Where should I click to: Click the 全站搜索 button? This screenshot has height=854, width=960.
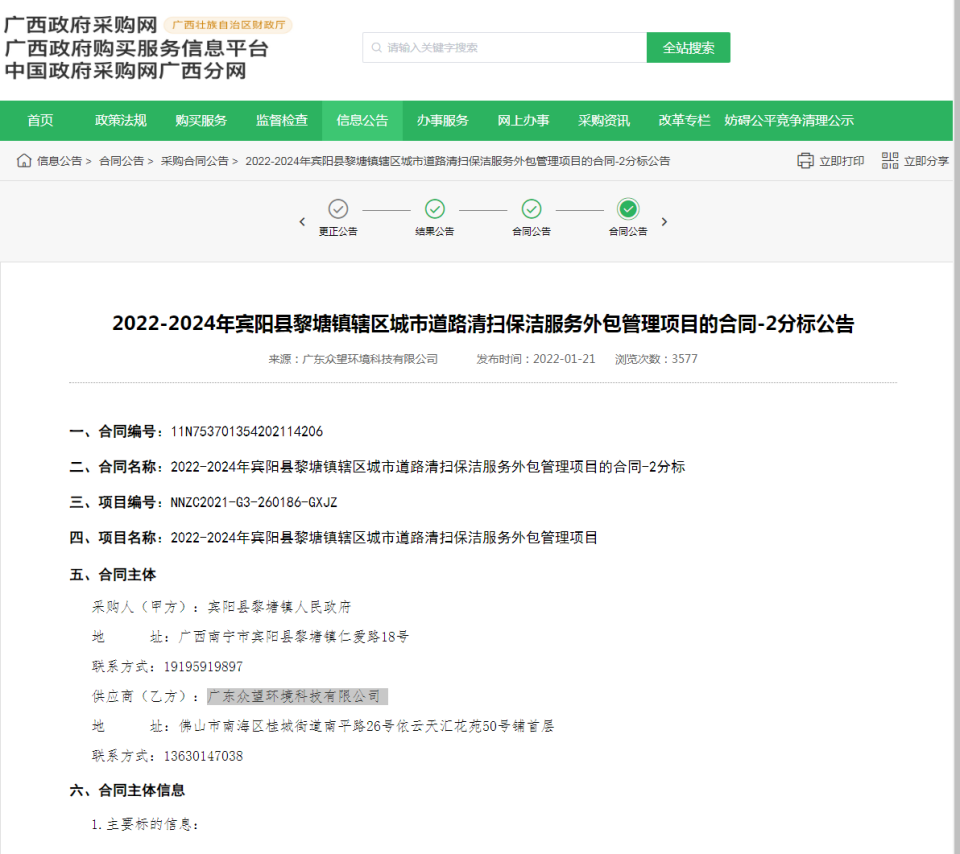pyautogui.click(x=688, y=48)
